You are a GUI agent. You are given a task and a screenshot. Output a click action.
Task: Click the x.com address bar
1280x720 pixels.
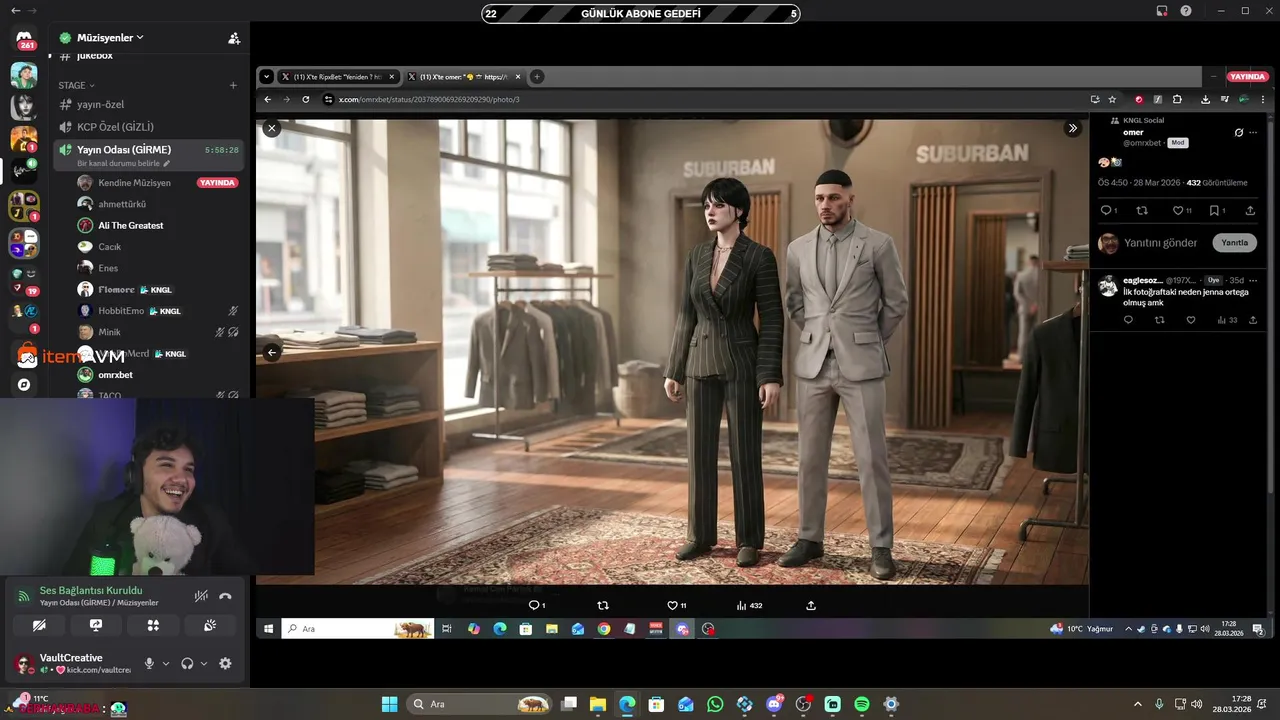(700, 99)
